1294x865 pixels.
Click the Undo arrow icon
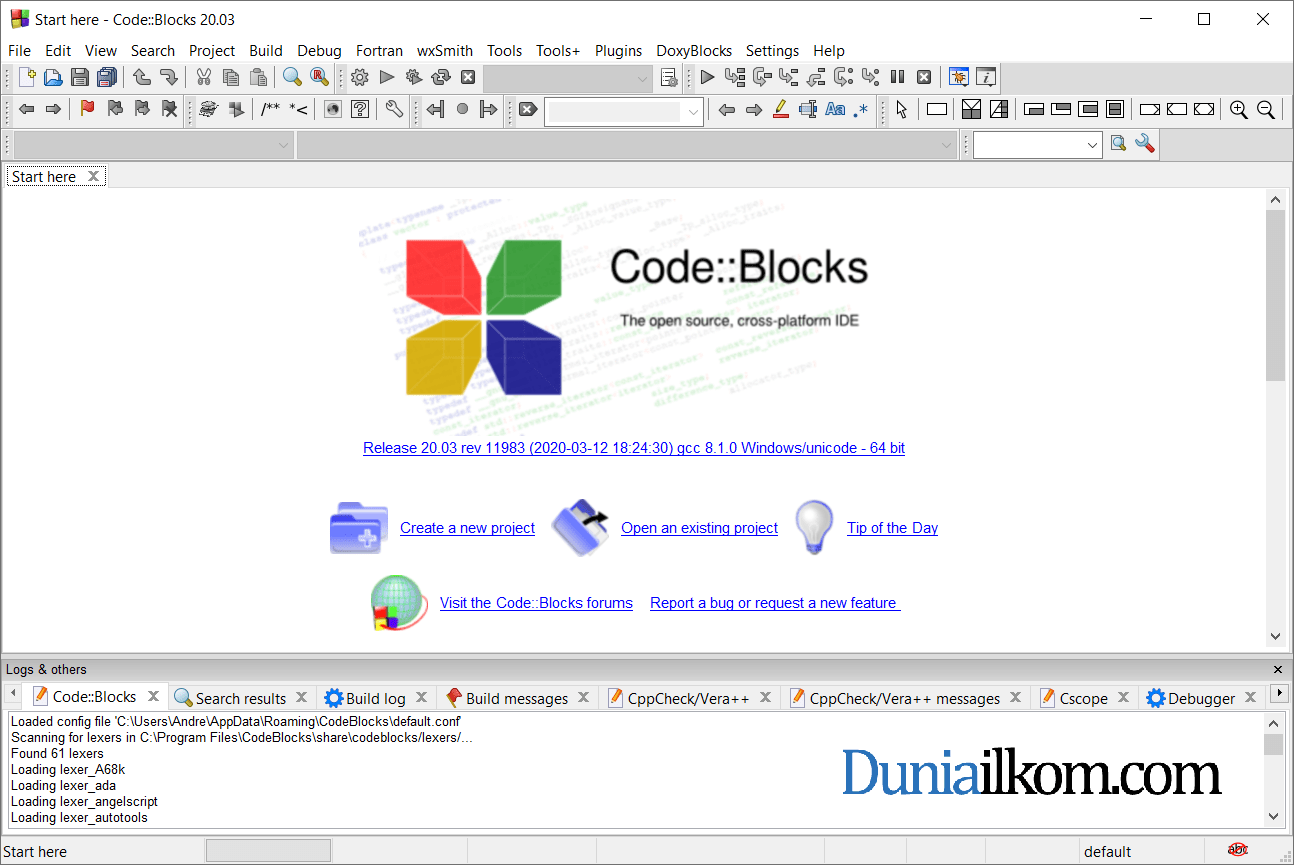[x=142, y=77]
